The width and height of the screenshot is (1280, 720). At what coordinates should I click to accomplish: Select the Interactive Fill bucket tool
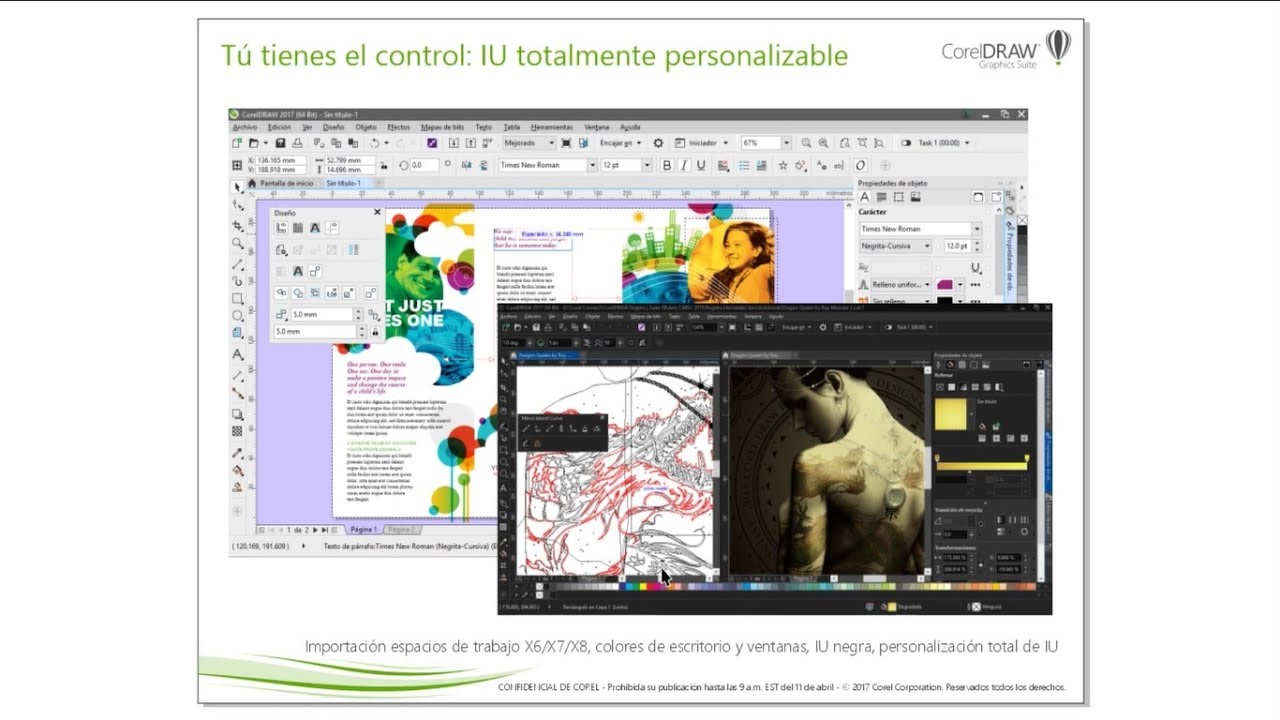point(238,470)
